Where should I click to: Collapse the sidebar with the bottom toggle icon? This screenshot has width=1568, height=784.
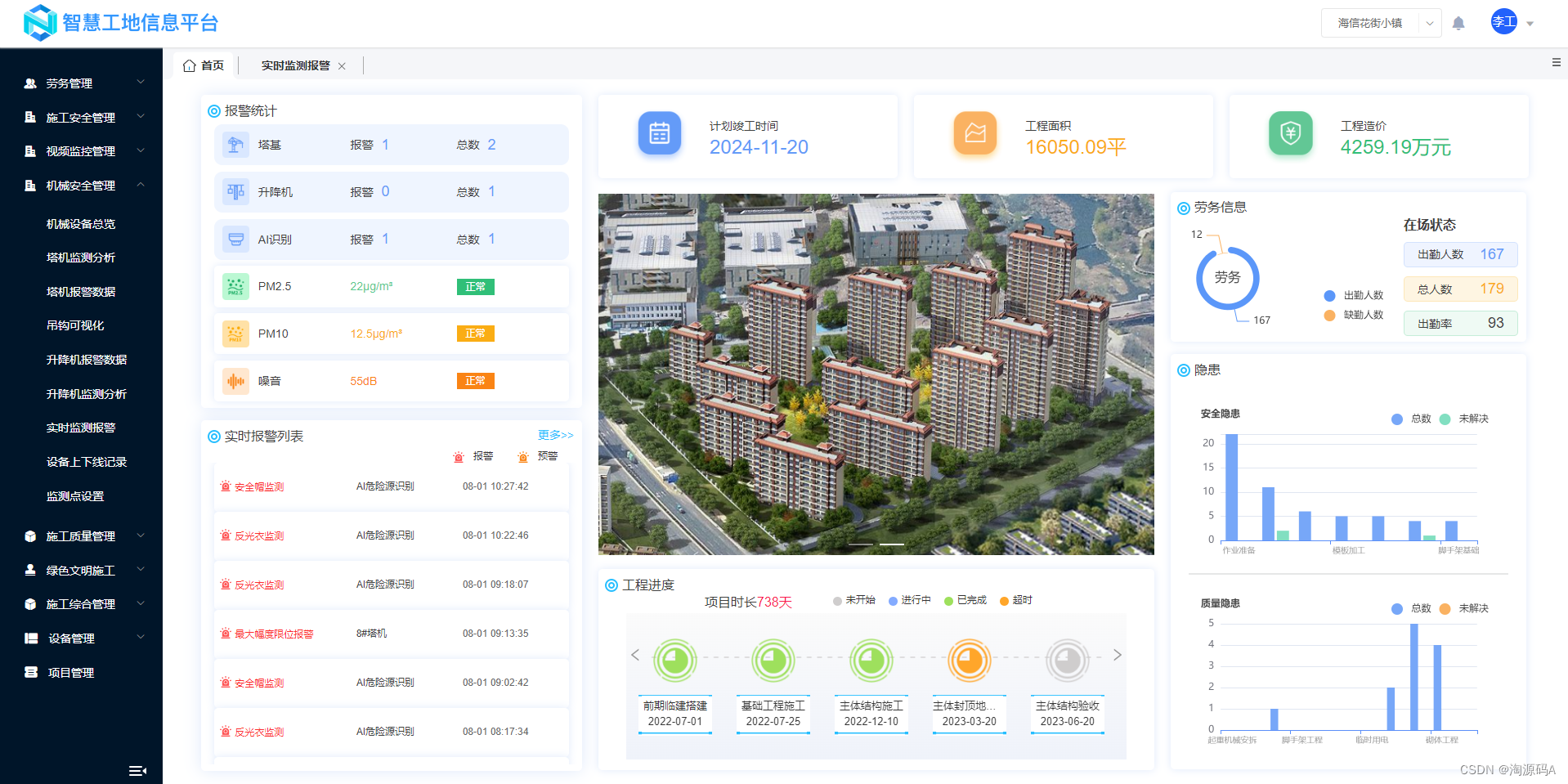(138, 770)
